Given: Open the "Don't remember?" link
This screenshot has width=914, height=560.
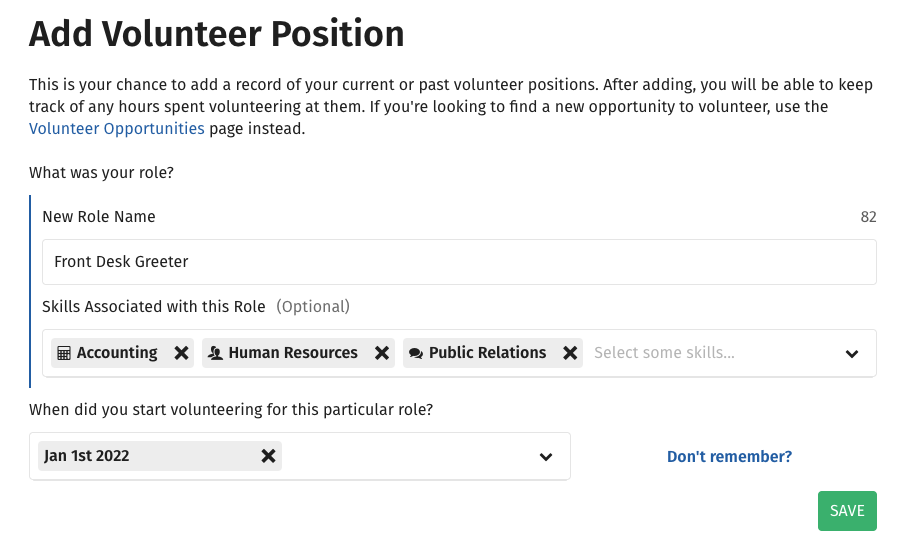Looking at the screenshot, I should 729,457.
